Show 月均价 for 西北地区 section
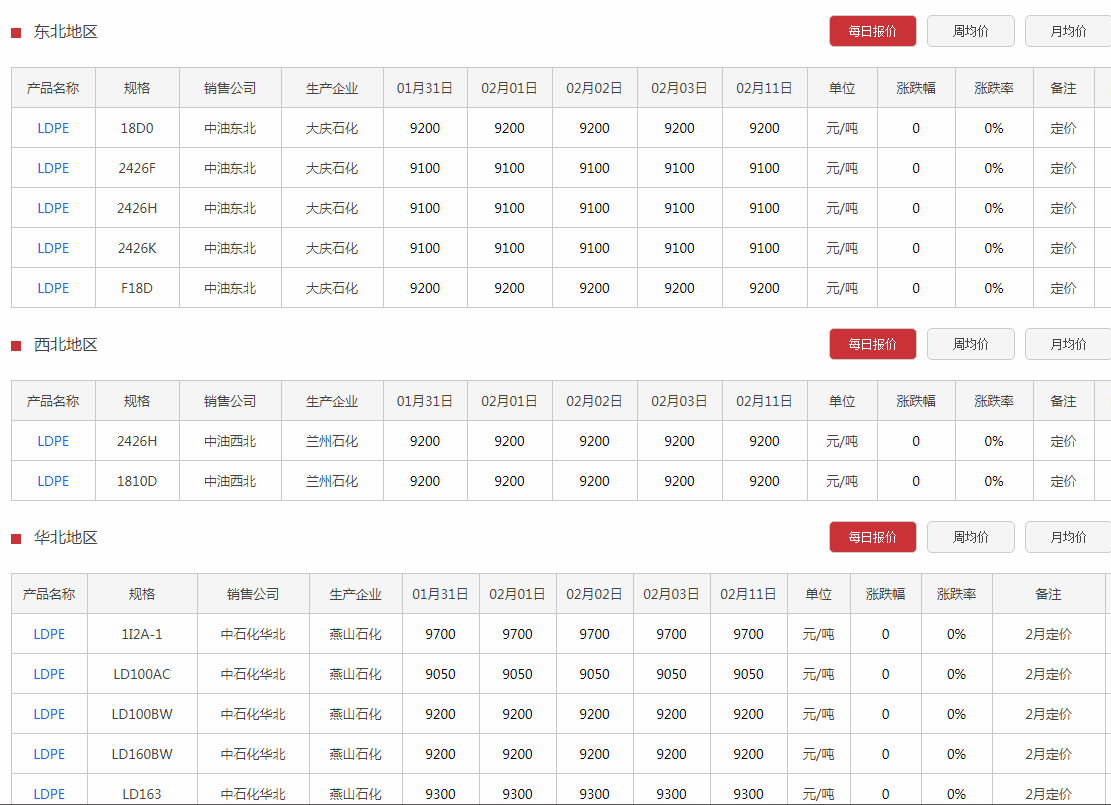1111x805 pixels. 1067,344
